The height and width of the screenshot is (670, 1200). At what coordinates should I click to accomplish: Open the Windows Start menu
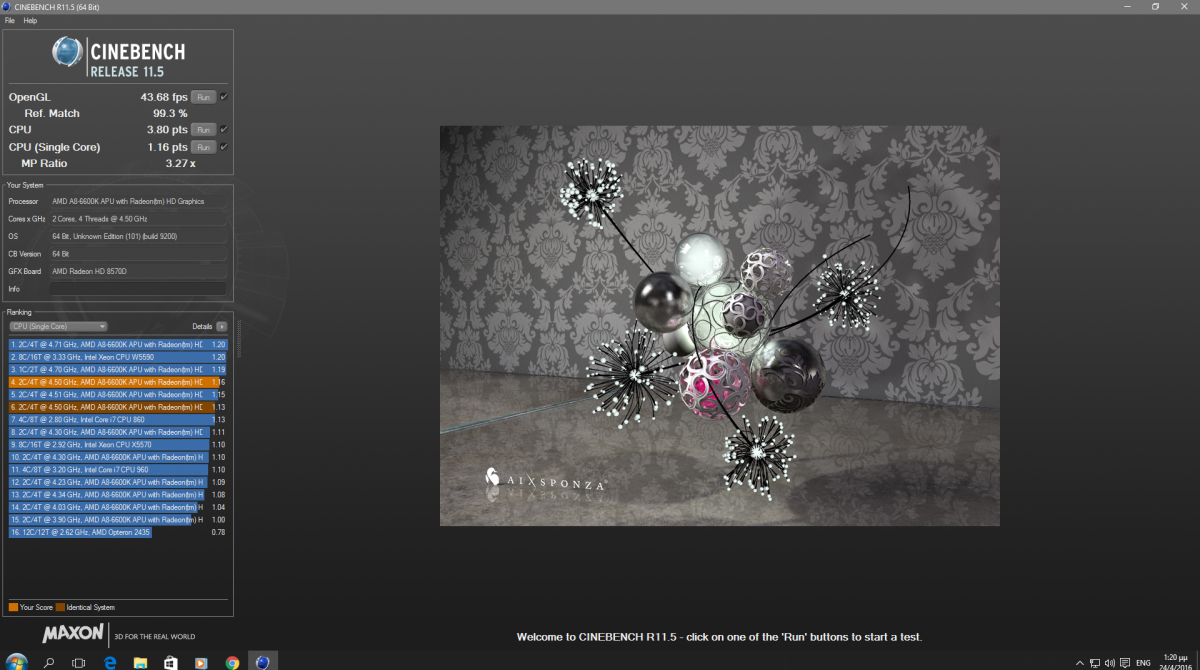point(17,662)
